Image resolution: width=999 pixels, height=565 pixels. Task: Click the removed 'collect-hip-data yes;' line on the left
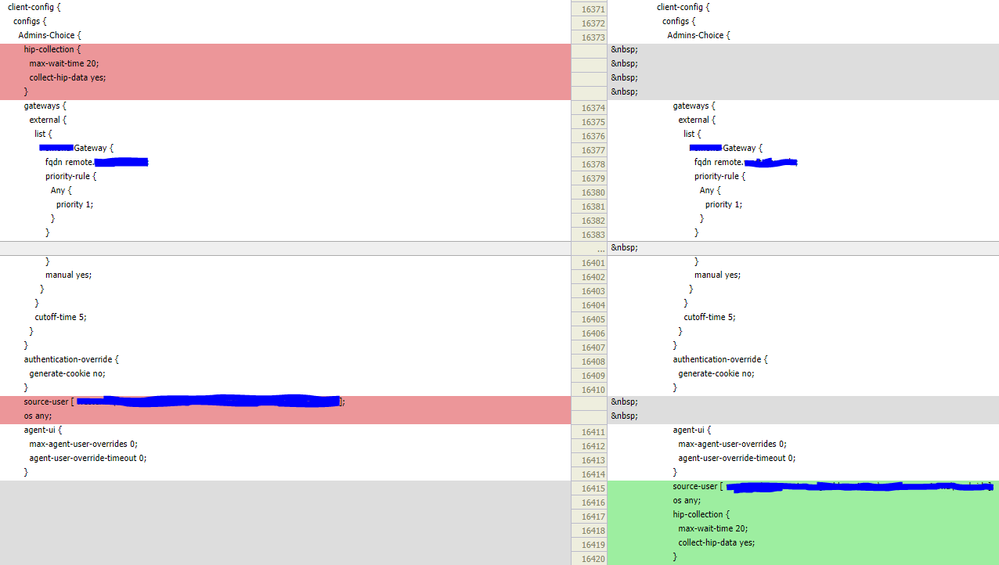[x=285, y=78]
